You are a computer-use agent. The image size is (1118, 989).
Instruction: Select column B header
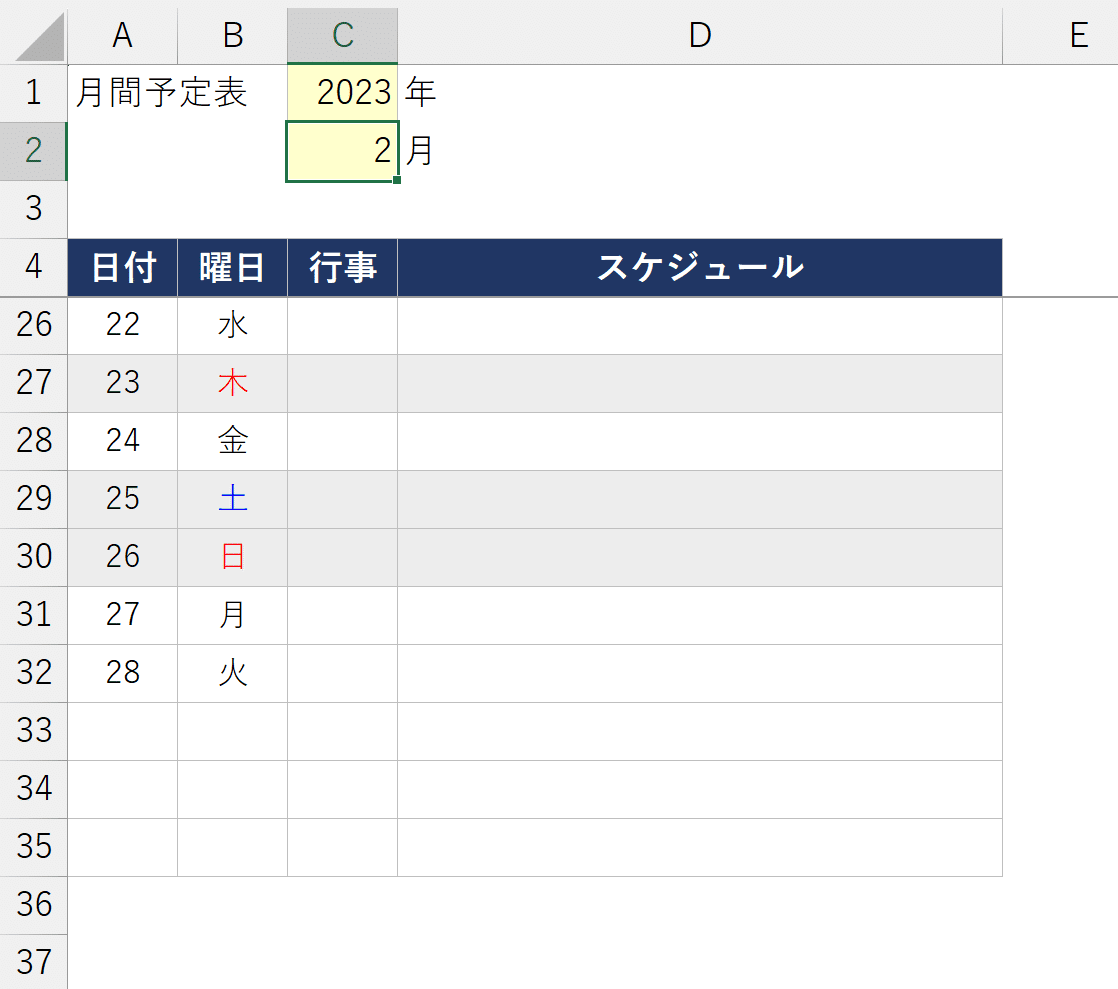tap(232, 35)
